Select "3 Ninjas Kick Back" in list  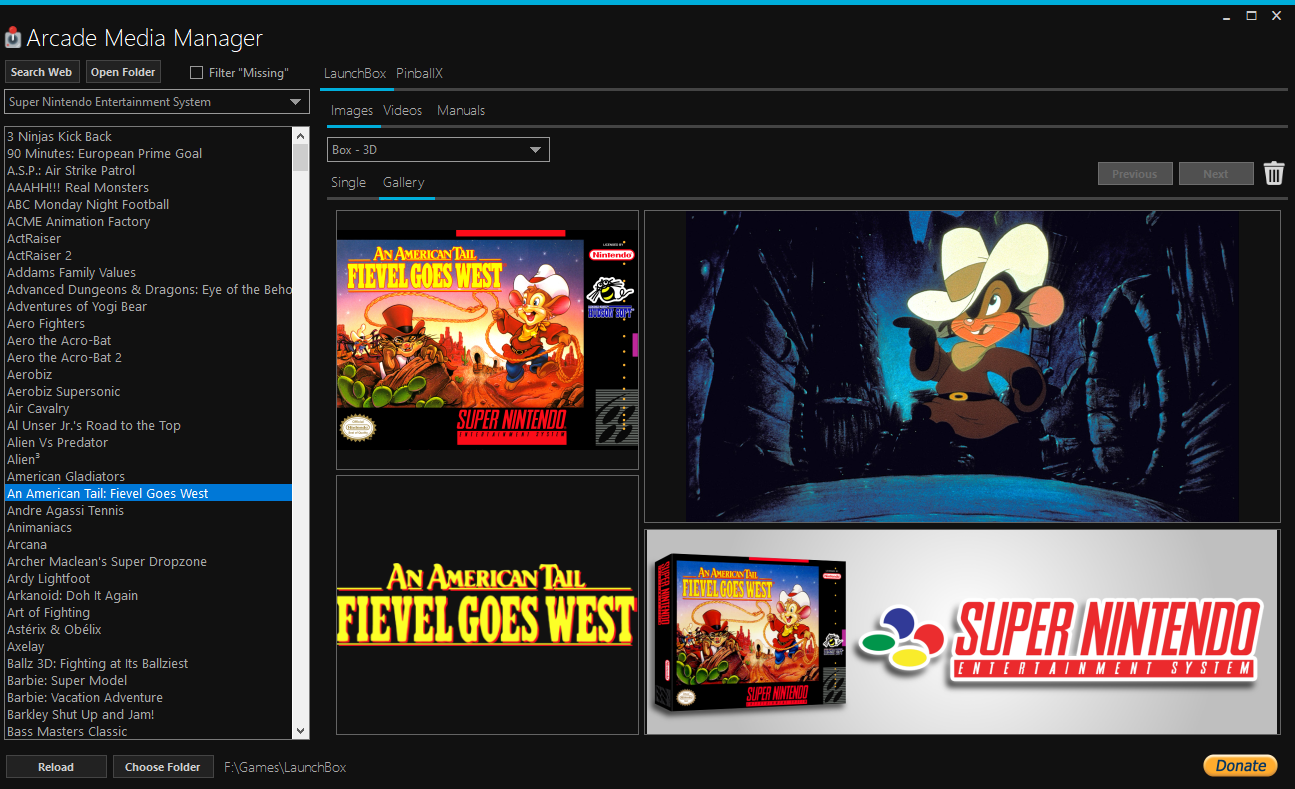(149, 136)
